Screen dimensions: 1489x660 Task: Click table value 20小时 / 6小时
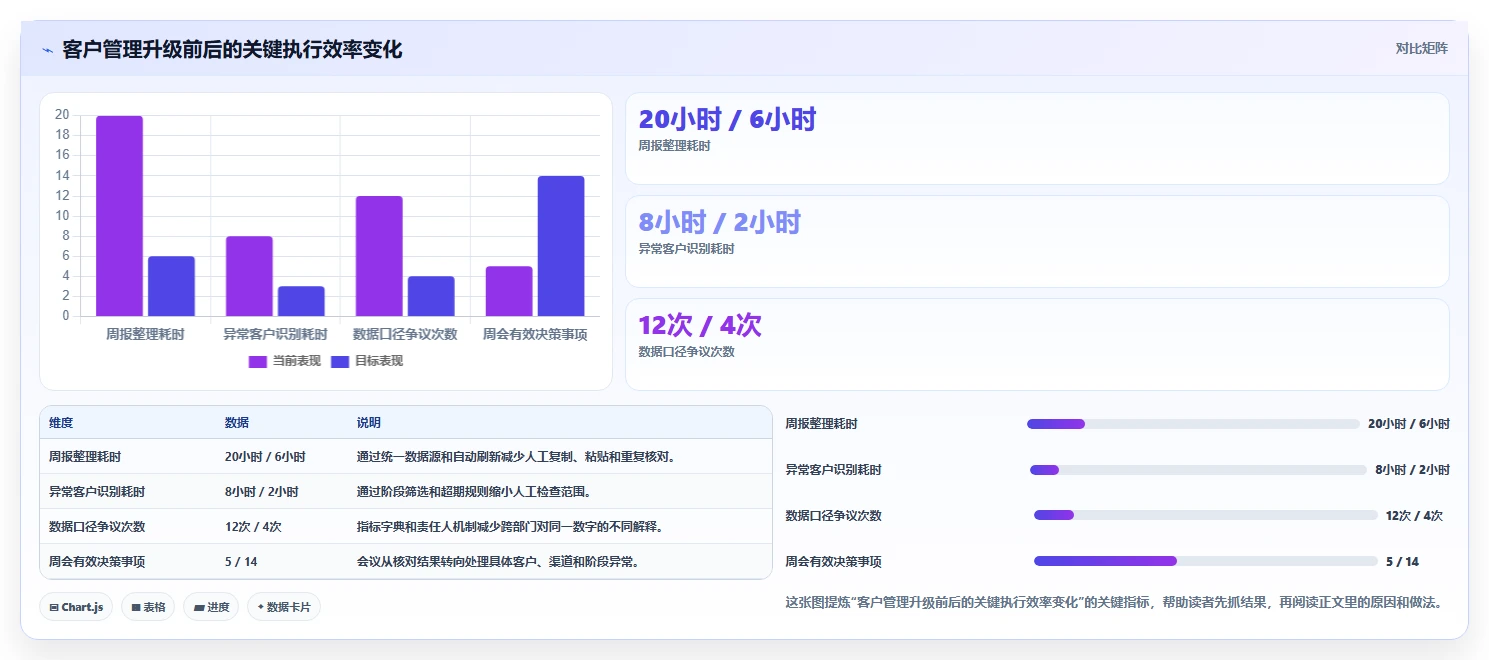click(265, 457)
